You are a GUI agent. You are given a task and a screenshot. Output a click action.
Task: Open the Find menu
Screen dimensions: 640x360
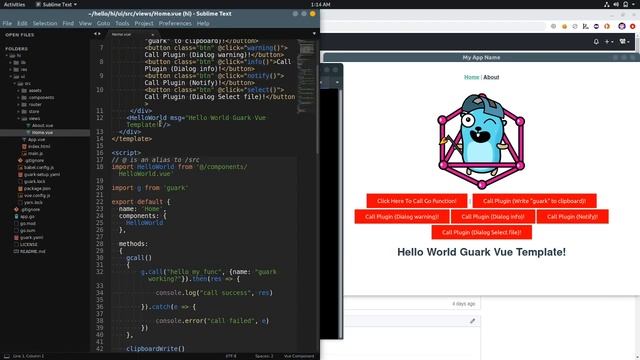[68, 23]
